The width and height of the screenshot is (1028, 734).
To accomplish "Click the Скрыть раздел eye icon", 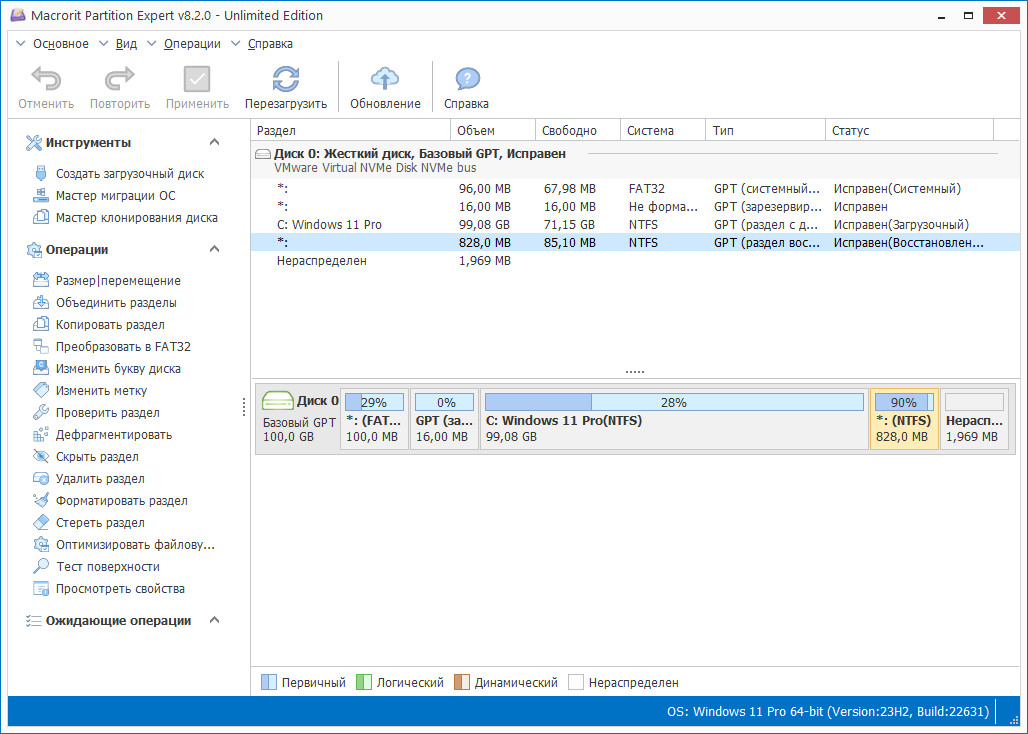I will pos(41,457).
